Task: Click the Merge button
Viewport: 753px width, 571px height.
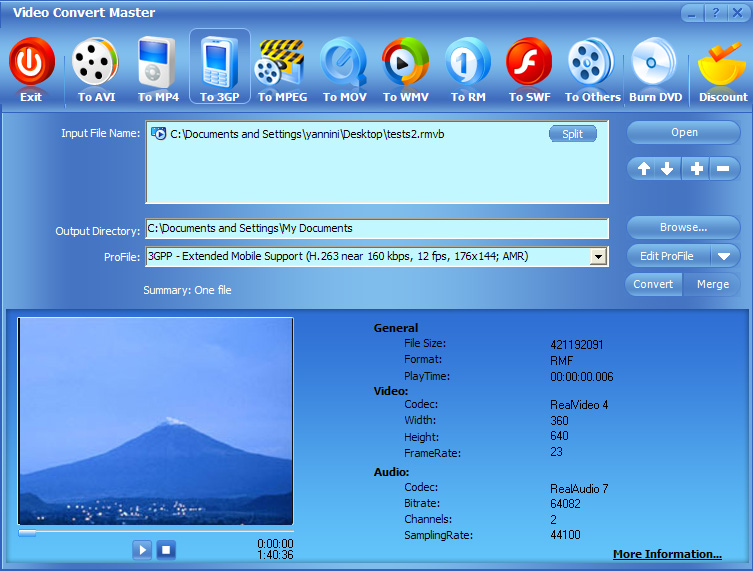Action: coord(713,284)
